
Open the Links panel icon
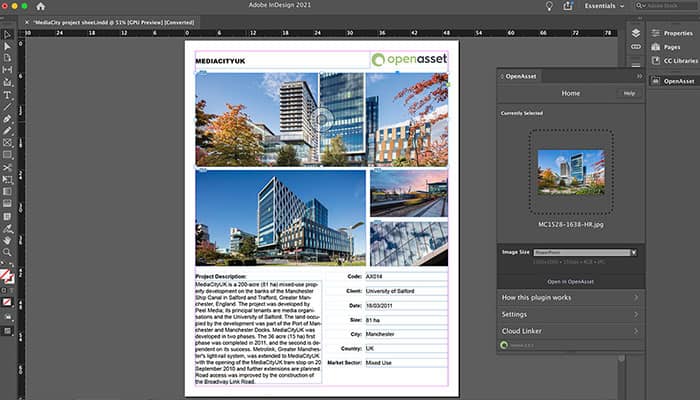[x=636, y=46]
